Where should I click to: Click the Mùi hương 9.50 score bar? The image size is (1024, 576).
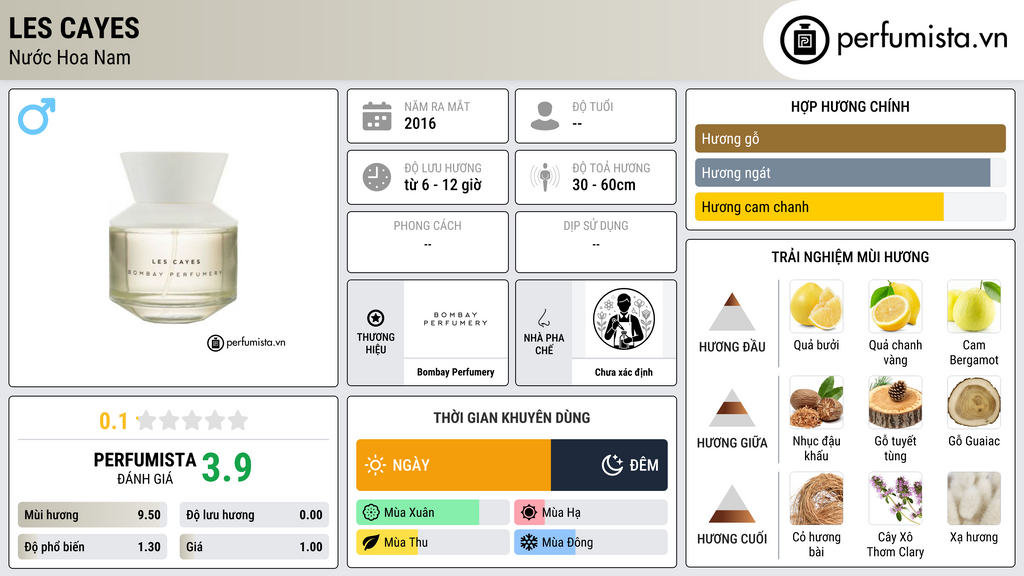coord(92,515)
